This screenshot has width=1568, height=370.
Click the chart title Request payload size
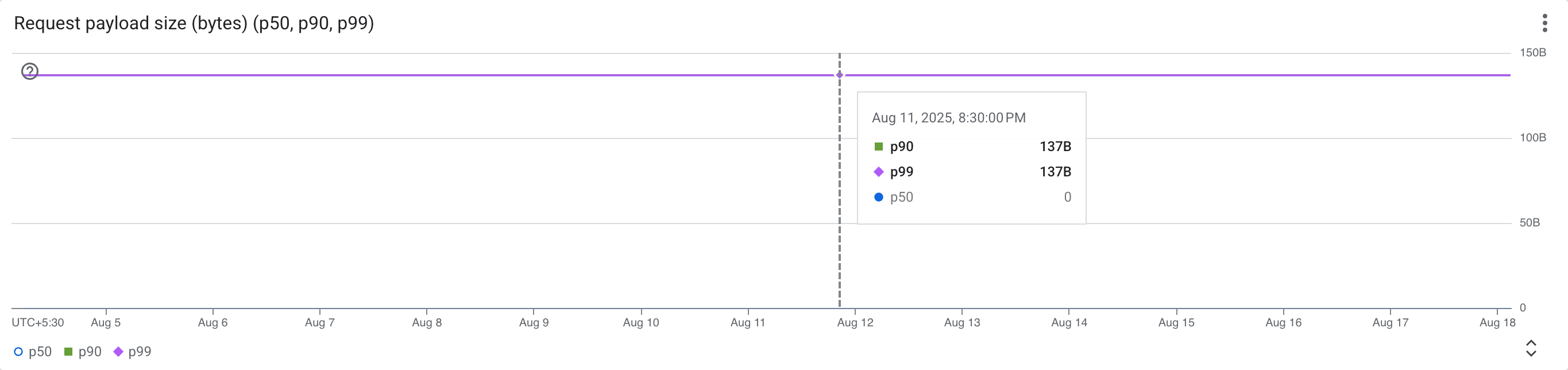pos(194,23)
